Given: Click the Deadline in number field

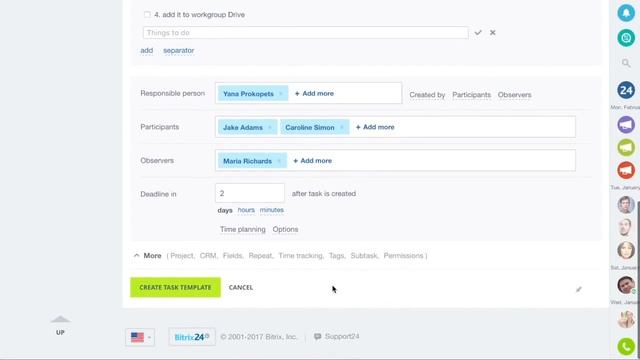Looking at the screenshot, I should tap(250, 193).
